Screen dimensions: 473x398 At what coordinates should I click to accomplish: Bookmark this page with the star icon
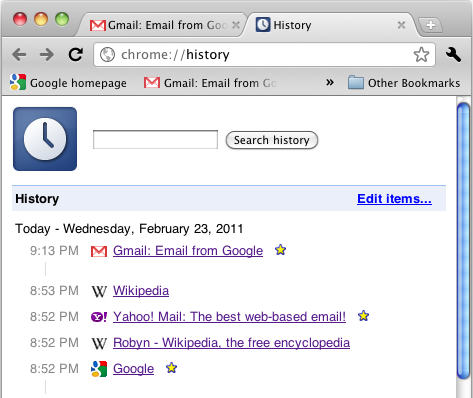(x=421, y=54)
